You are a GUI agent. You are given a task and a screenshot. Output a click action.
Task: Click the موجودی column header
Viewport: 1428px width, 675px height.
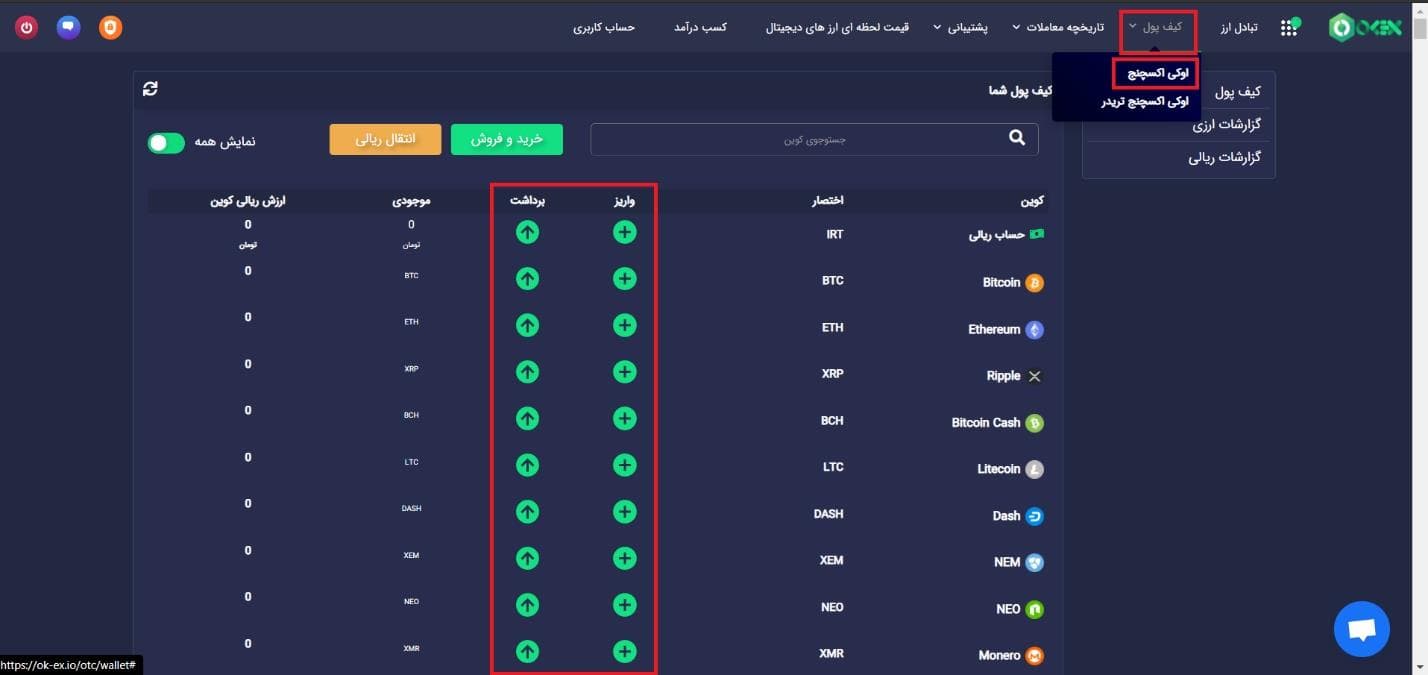click(x=411, y=201)
